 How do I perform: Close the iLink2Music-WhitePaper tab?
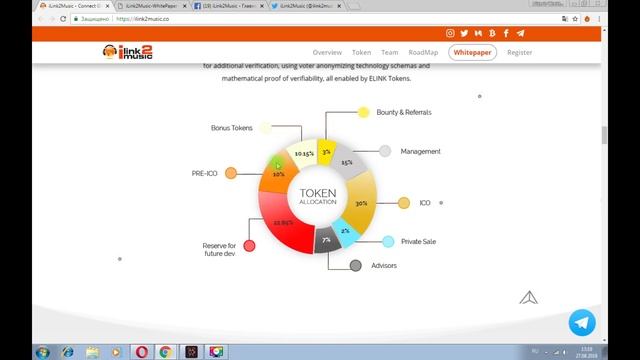pos(184,6)
